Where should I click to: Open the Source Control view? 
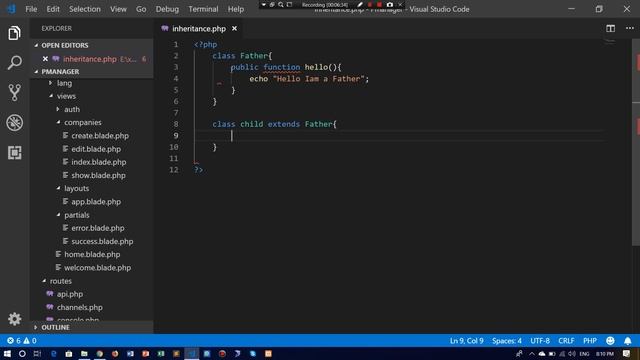click(14, 93)
